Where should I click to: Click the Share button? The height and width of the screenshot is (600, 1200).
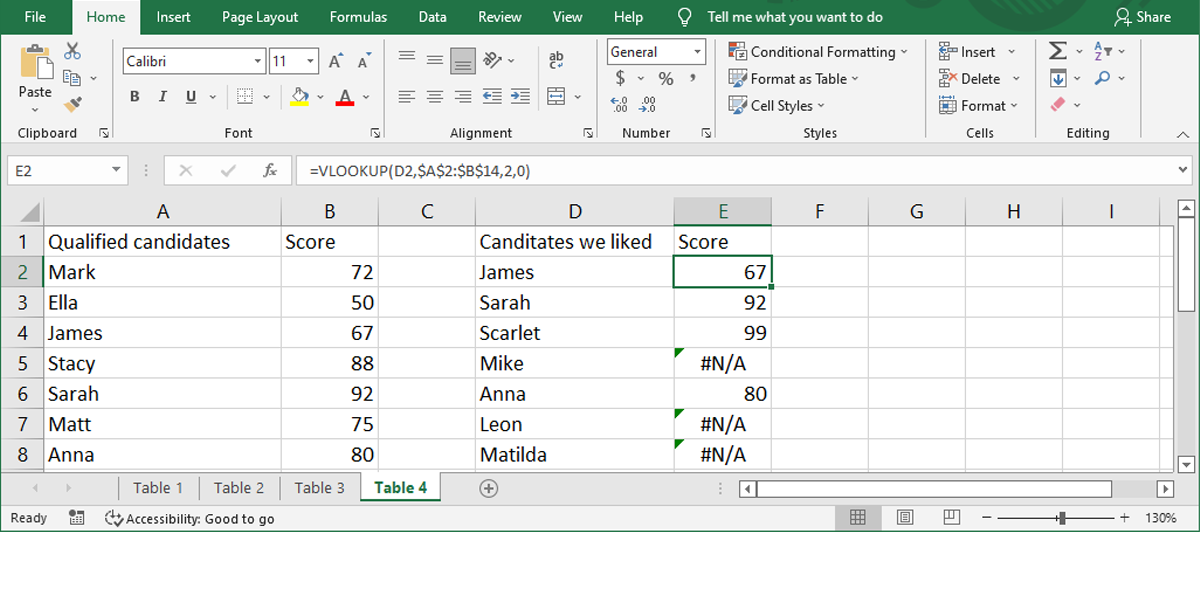pyautogui.click(x=1143, y=16)
